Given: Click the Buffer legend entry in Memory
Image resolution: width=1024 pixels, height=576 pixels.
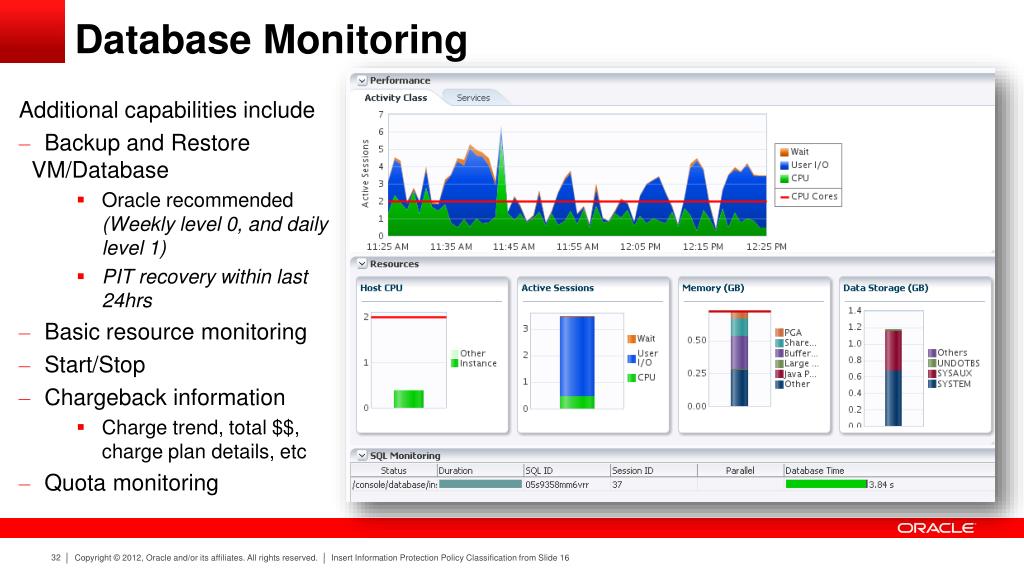Looking at the screenshot, I should pos(795,353).
